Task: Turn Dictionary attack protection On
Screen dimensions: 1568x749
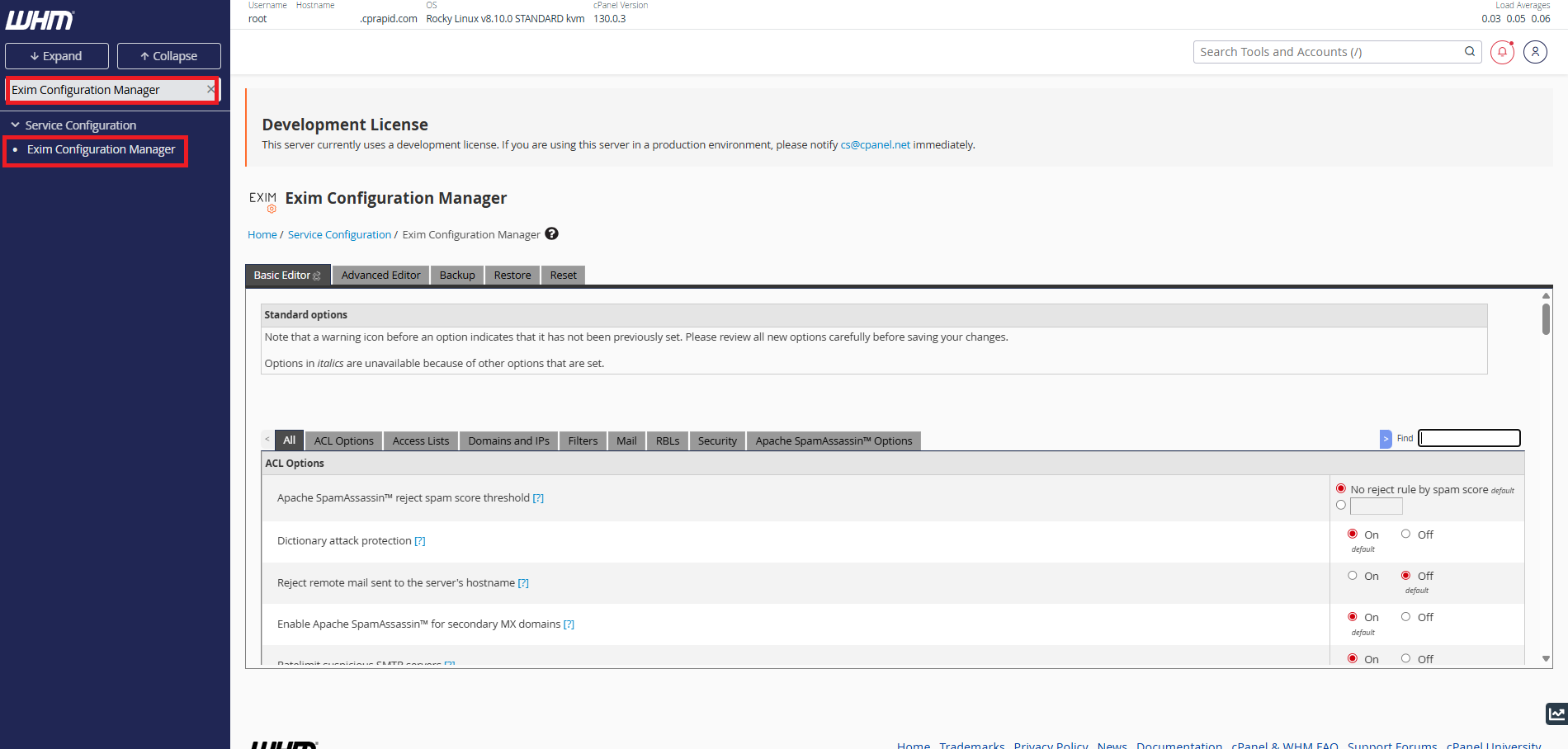Action: click(1352, 534)
